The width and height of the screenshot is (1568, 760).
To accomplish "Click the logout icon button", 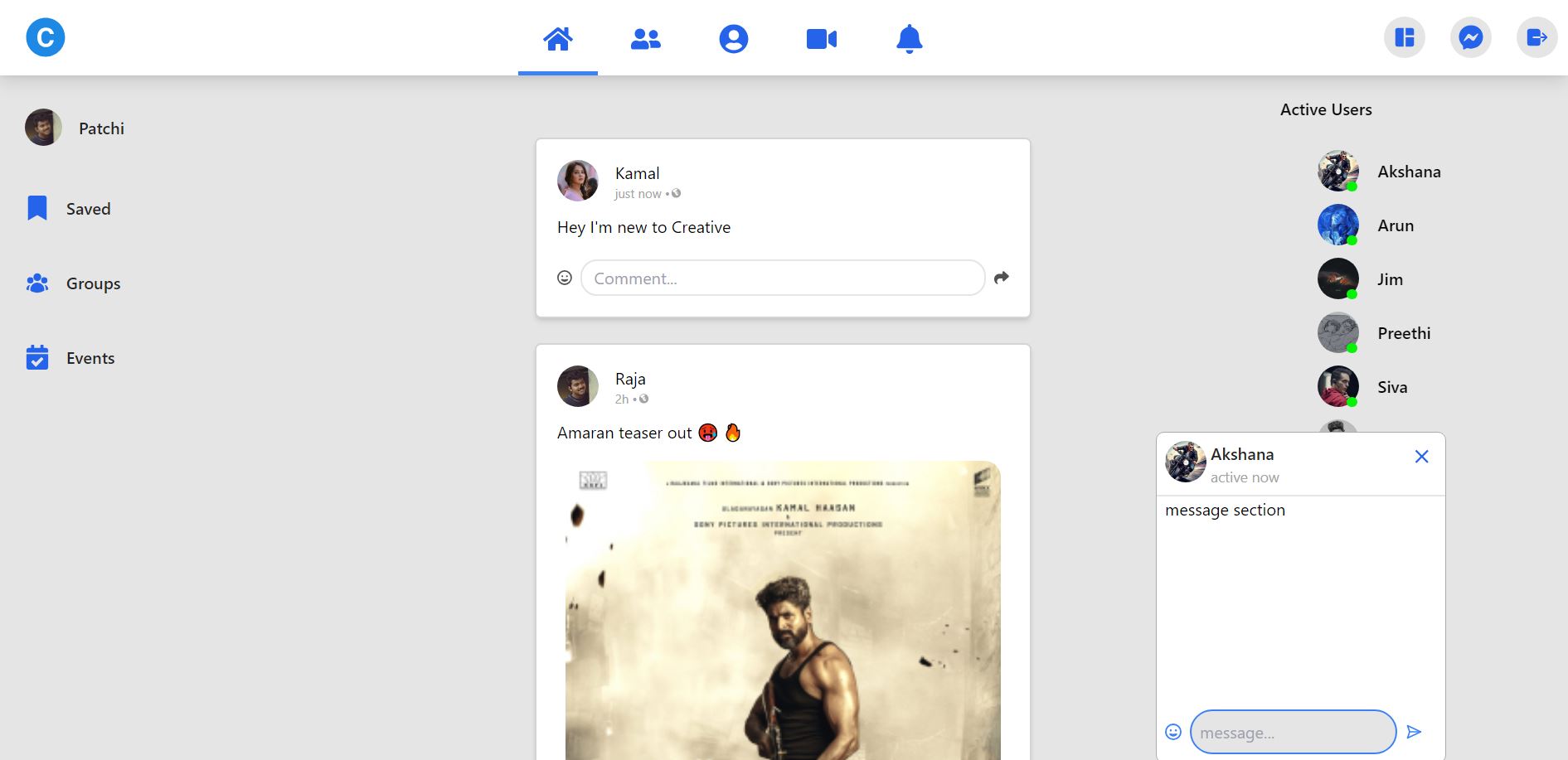I will click(1537, 37).
